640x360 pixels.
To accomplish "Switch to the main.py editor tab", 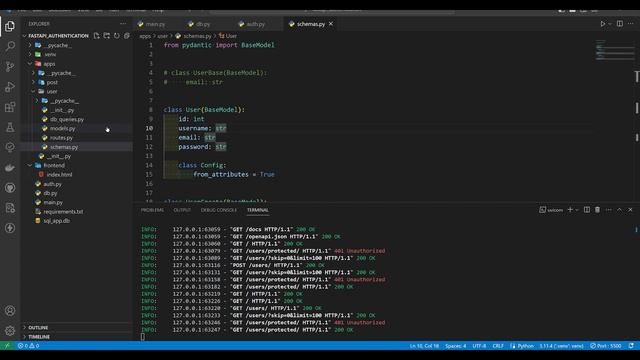I will point(155,24).
